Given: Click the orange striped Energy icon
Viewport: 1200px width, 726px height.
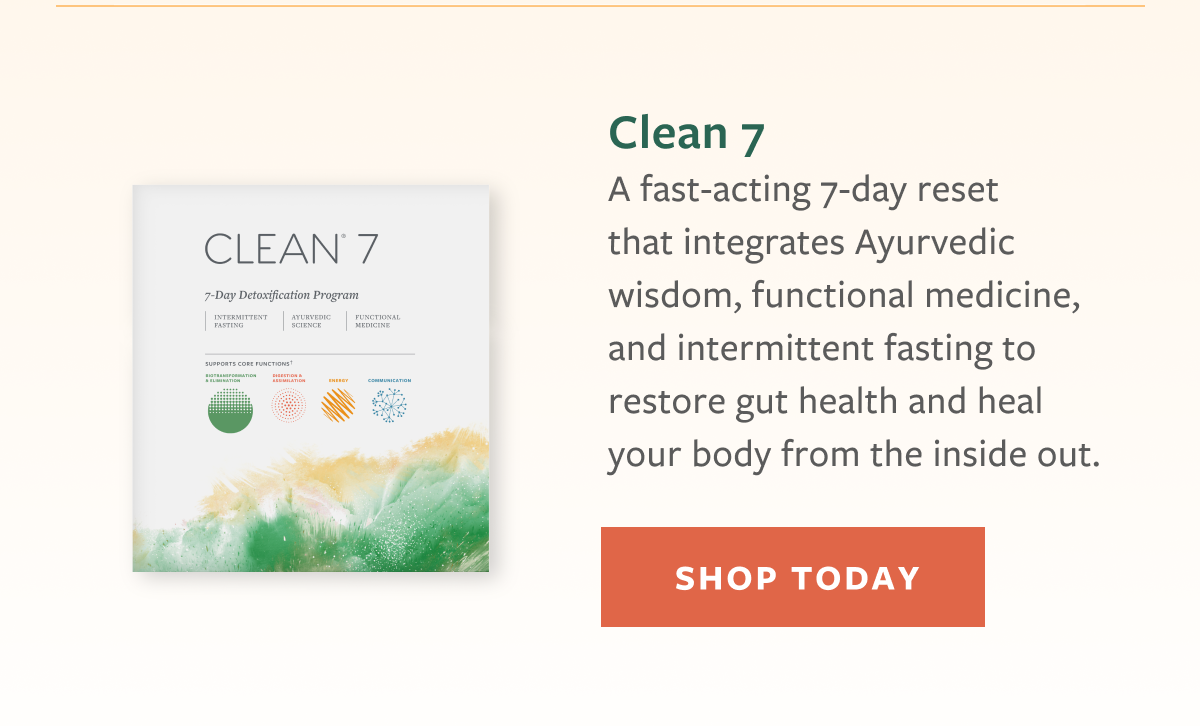Looking at the screenshot, I should pyautogui.click(x=338, y=405).
